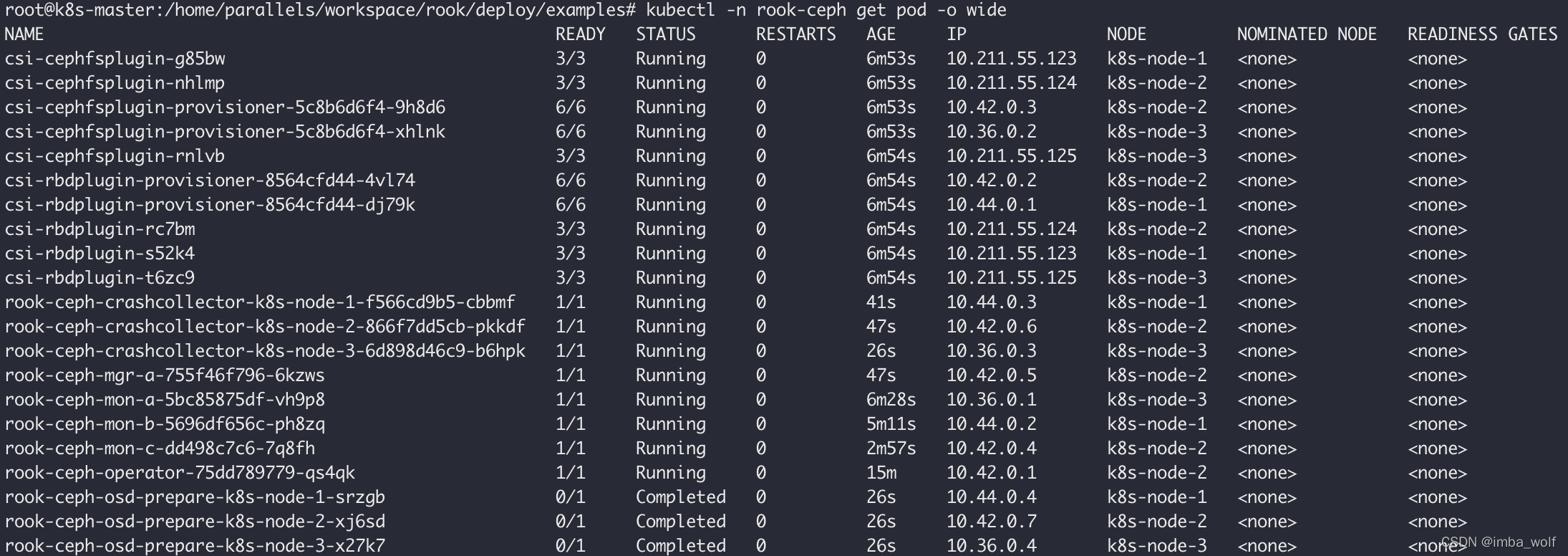Click the AGE column header
1568x556 pixels.
pyautogui.click(x=881, y=34)
